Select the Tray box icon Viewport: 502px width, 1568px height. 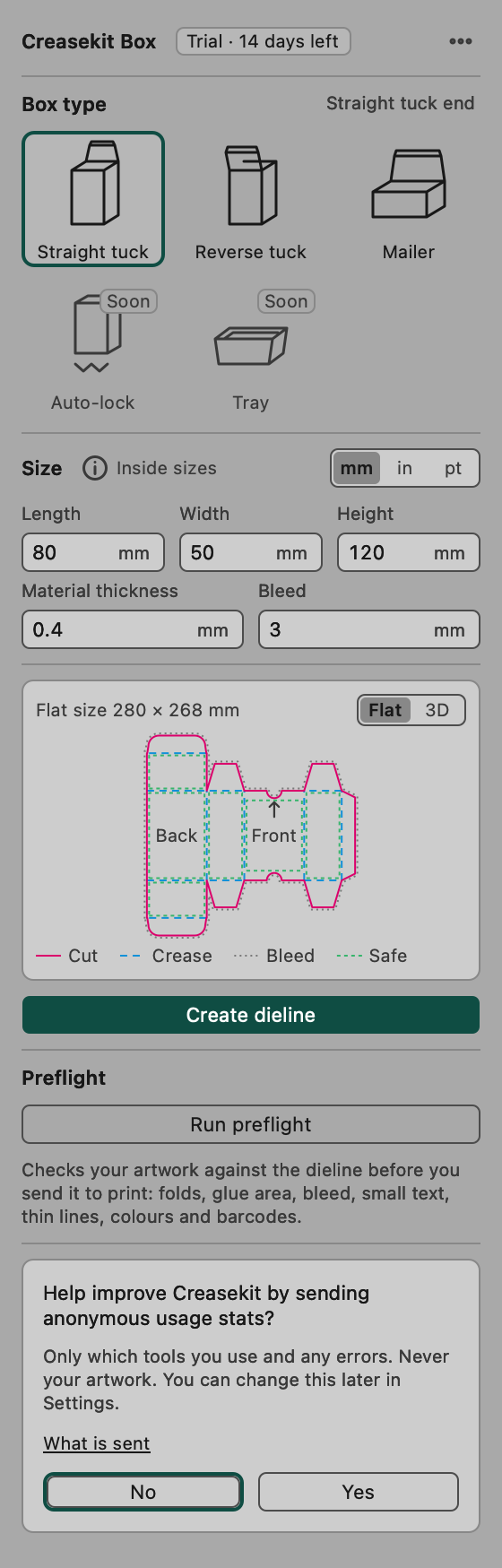[x=250, y=345]
